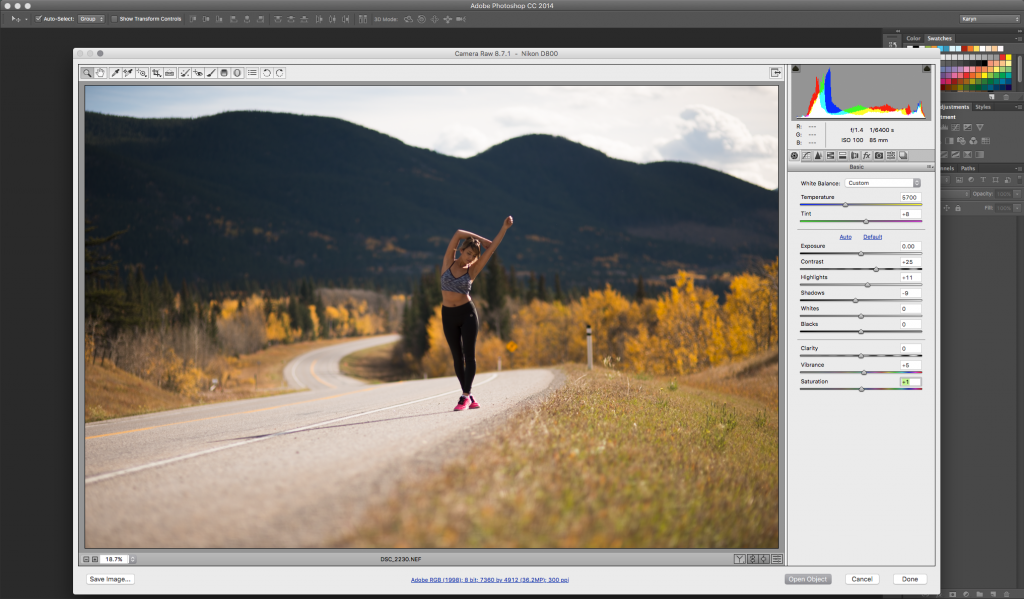
Task: Select the Straighten tool
Action: click(170, 73)
